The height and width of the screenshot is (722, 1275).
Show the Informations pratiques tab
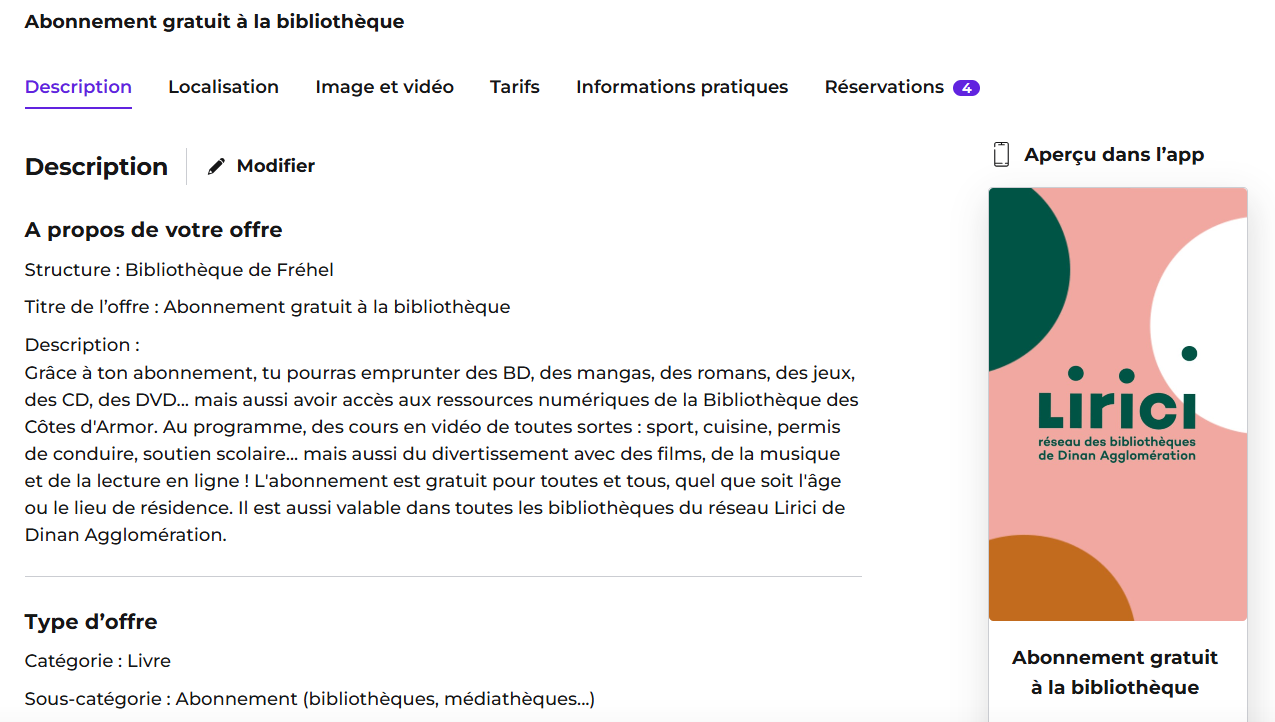[682, 87]
